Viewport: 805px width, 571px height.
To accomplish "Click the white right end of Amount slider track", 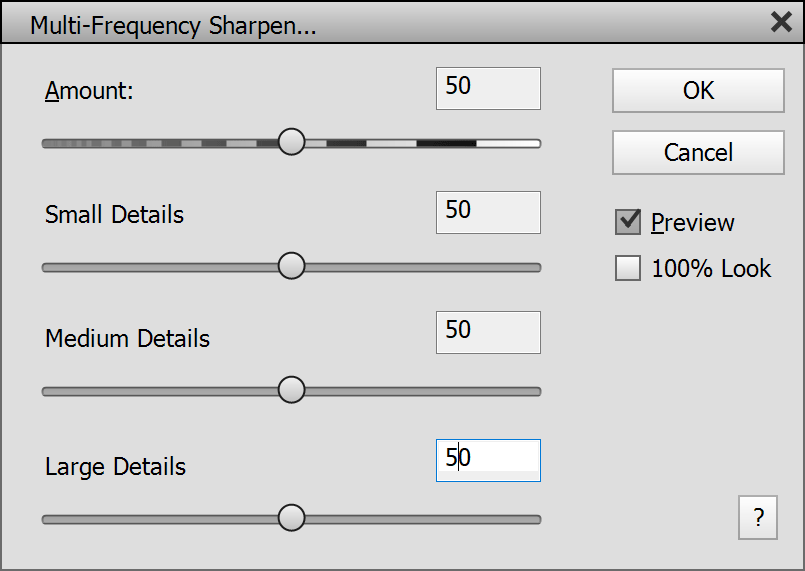I will click(508, 143).
